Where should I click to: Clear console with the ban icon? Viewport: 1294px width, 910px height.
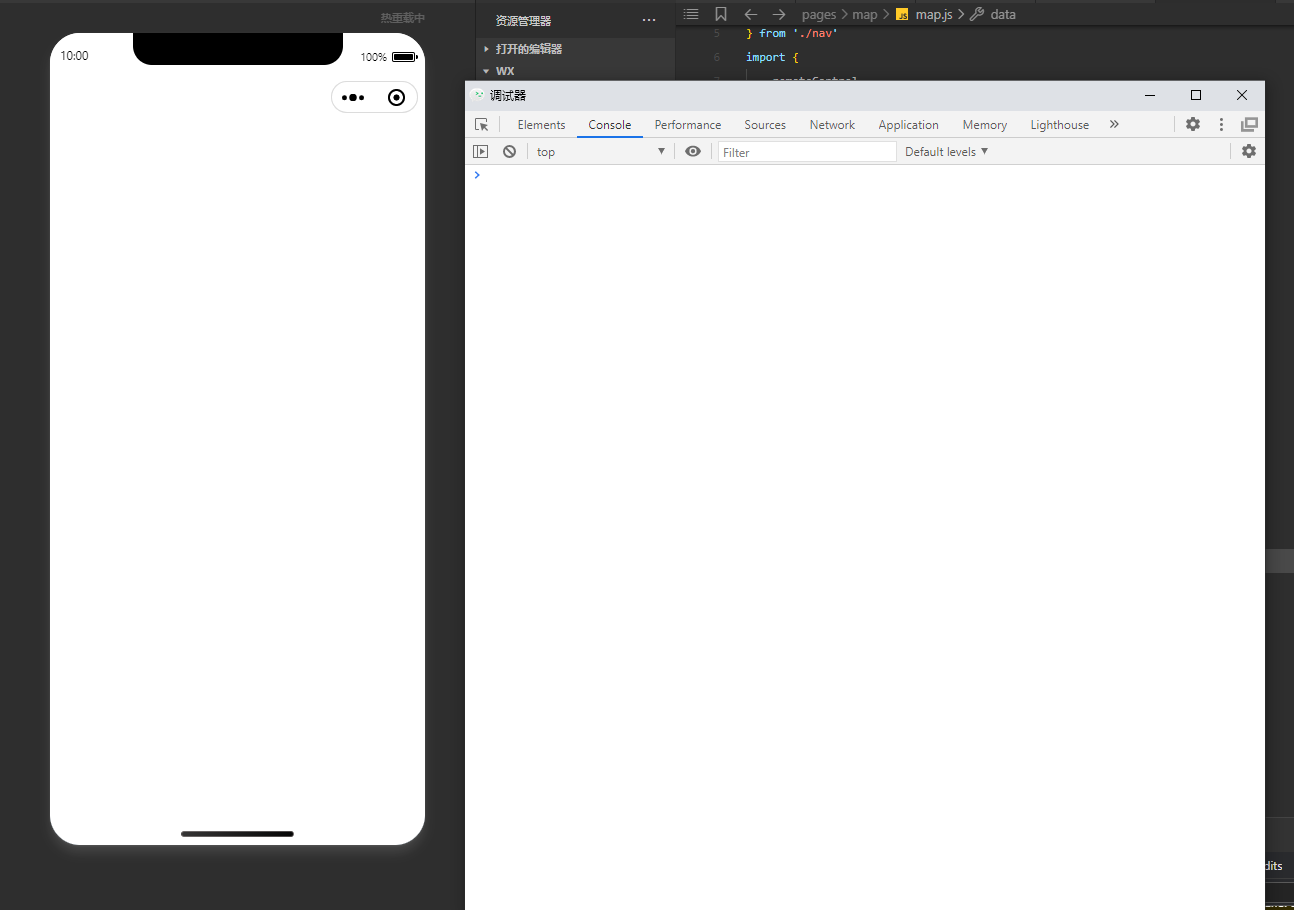pos(509,151)
